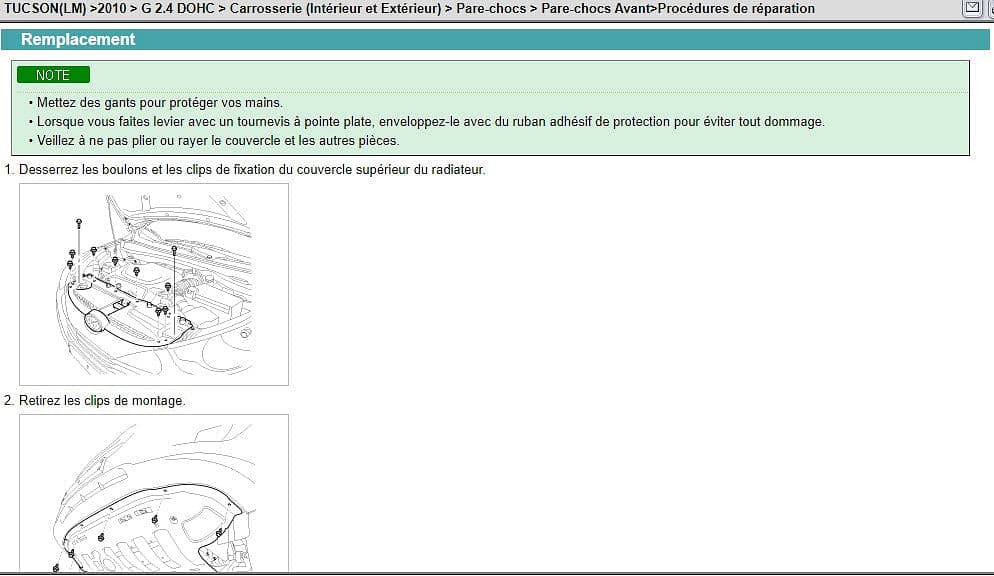Open Carrosserie (Intérieur et Extérieur) breadcrumb
This screenshot has width=994, height=576.
(334, 9)
